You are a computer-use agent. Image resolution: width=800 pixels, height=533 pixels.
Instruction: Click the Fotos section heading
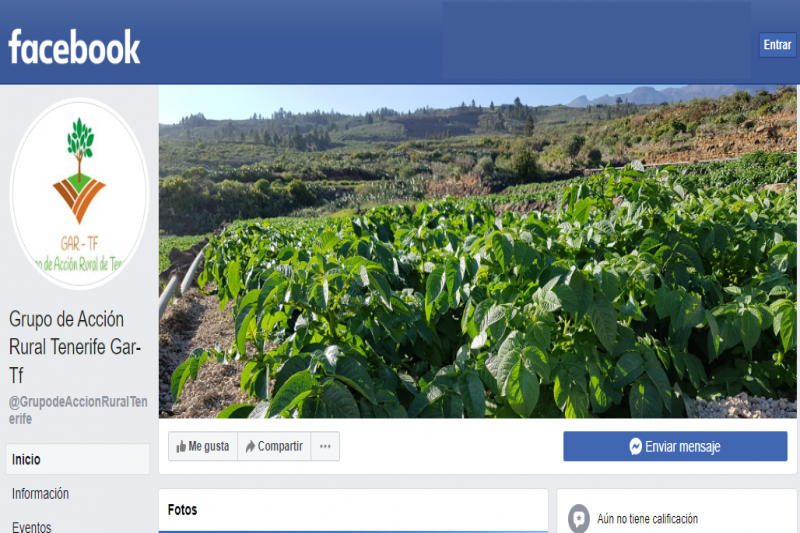pos(182,510)
